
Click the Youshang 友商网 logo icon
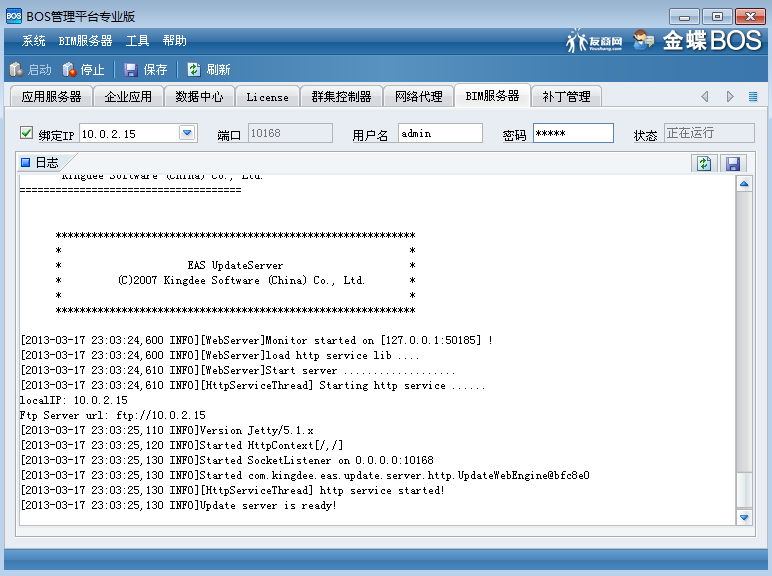594,40
